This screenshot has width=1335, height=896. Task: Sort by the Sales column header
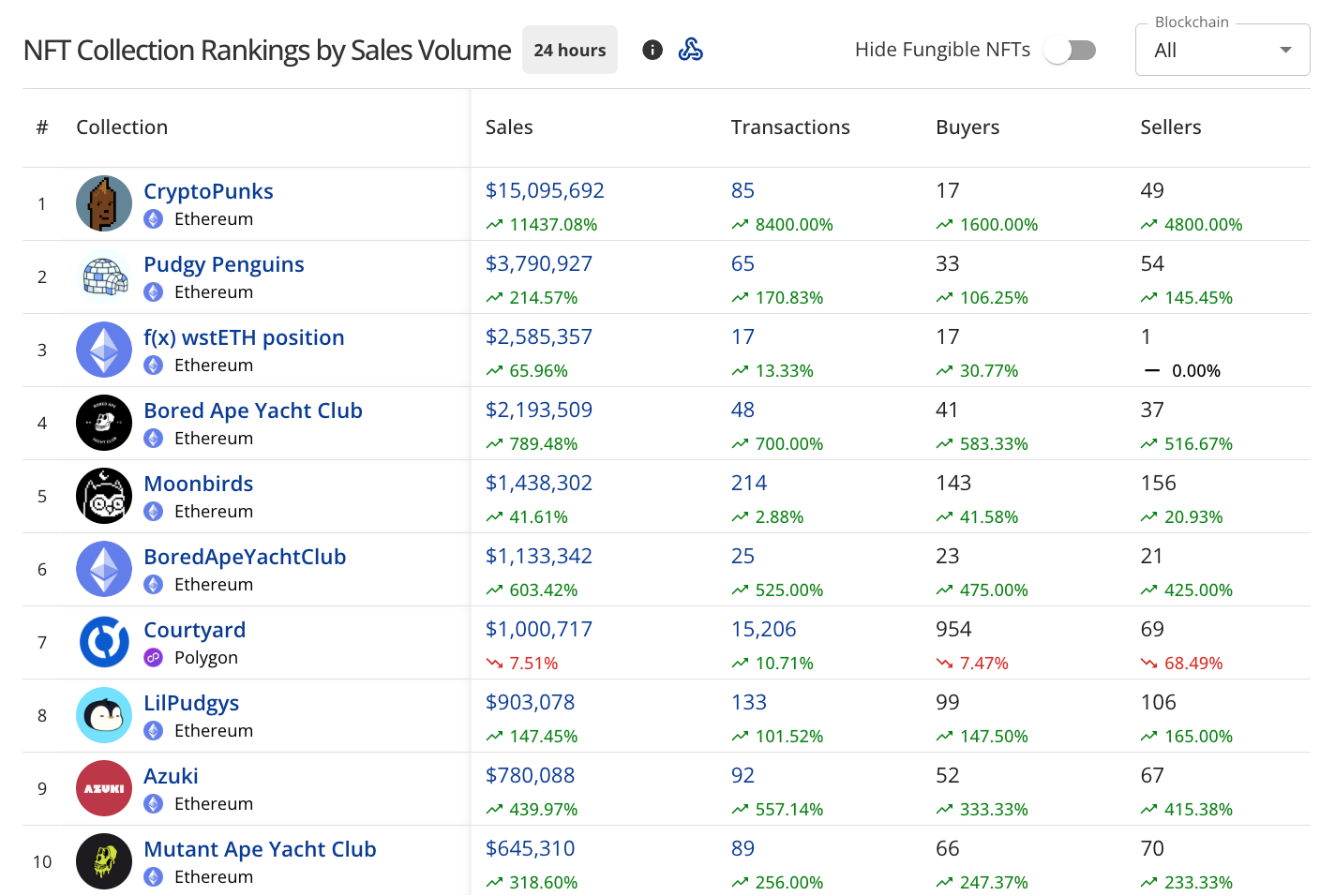509,127
